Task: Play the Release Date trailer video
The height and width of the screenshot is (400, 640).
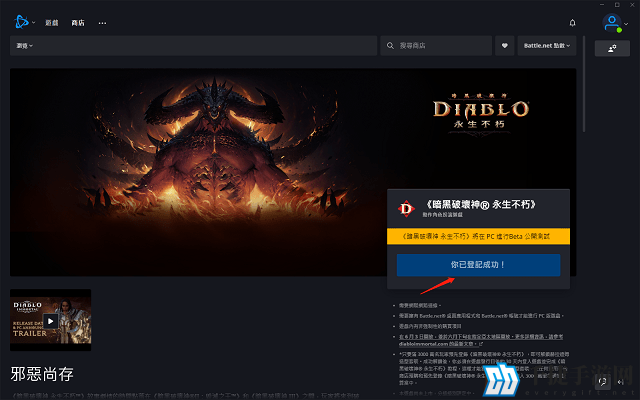Action: click(x=51, y=321)
